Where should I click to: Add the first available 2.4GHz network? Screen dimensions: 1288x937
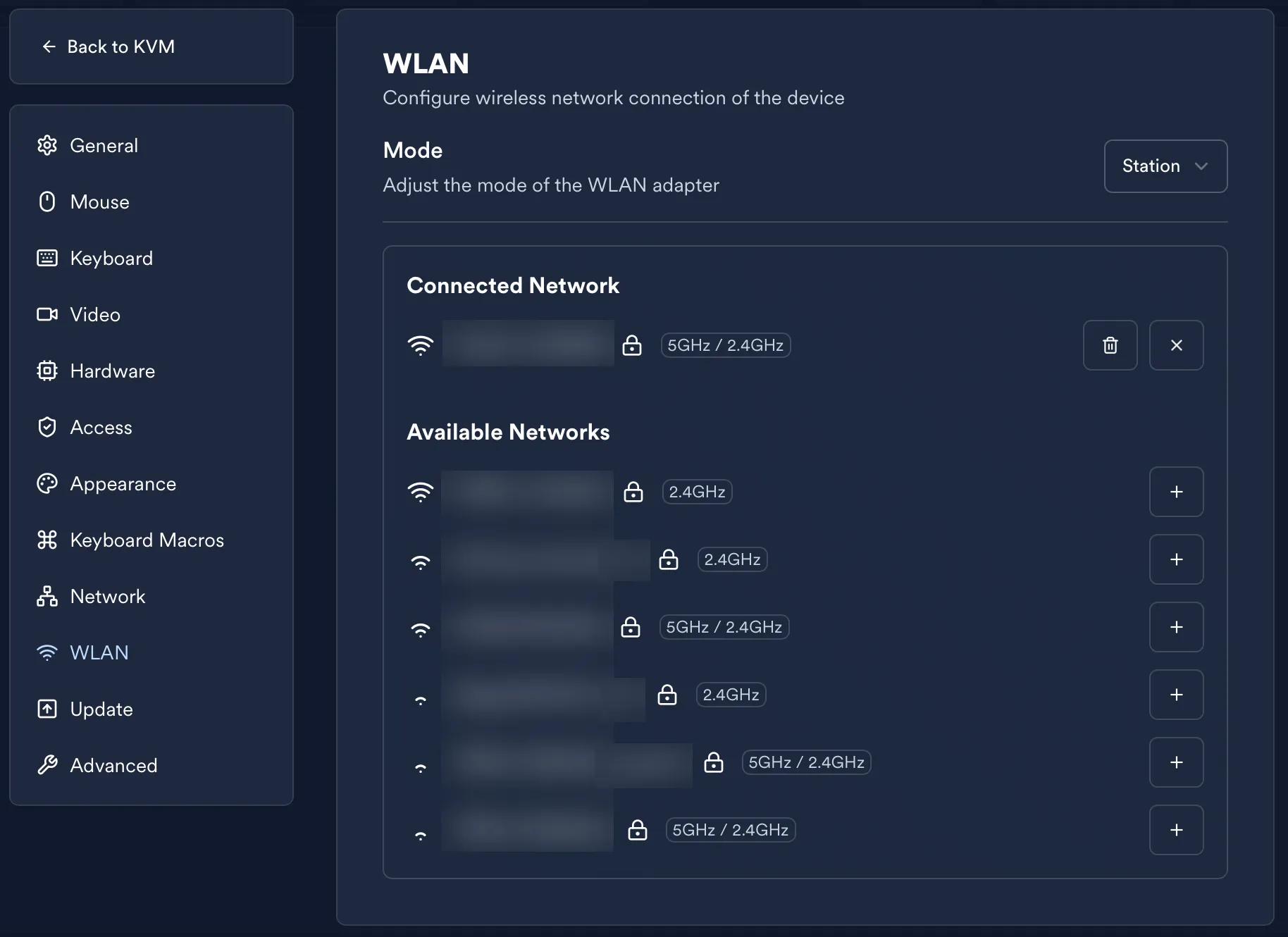point(1176,492)
